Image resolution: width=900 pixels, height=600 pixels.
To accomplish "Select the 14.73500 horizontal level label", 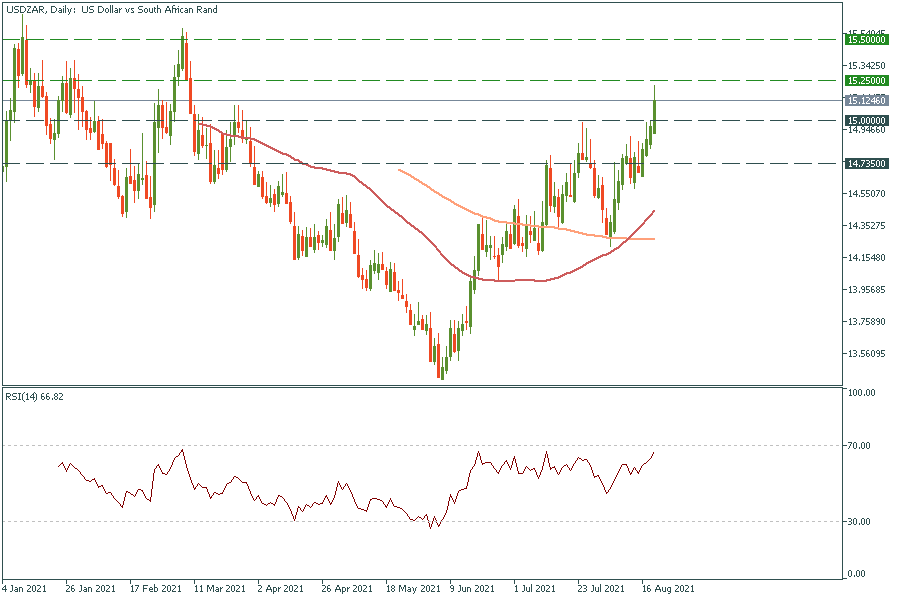I will tap(866, 163).
